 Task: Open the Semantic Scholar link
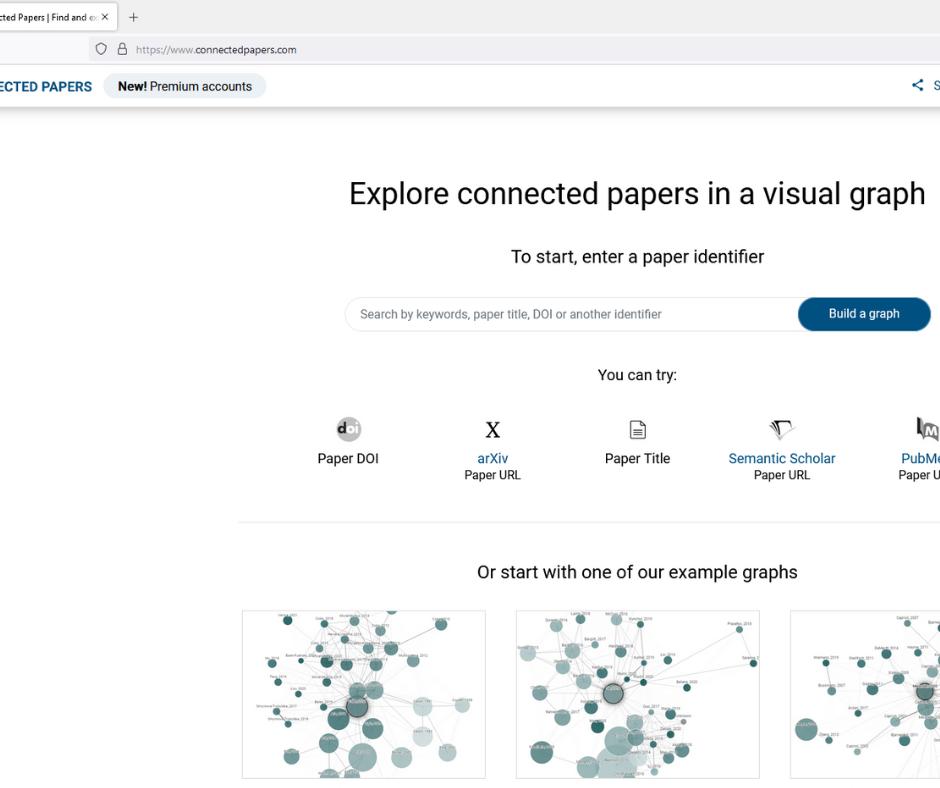click(x=782, y=458)
